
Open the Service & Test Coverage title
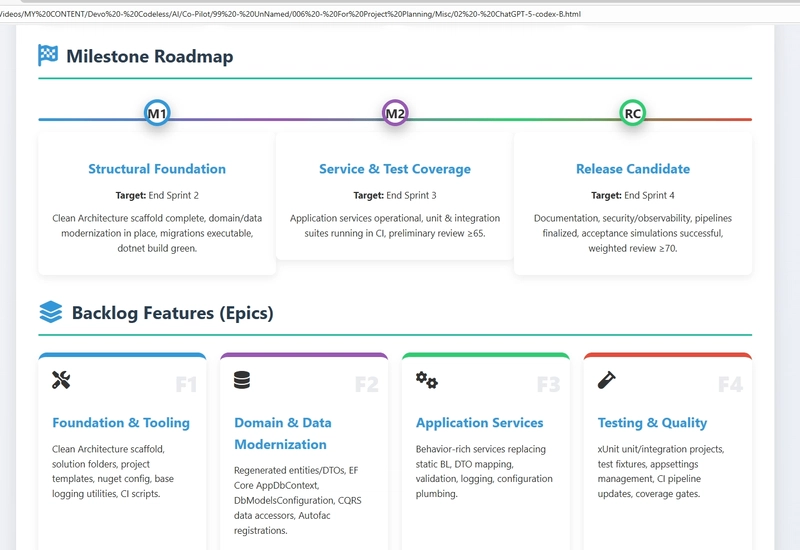point(395,169)
